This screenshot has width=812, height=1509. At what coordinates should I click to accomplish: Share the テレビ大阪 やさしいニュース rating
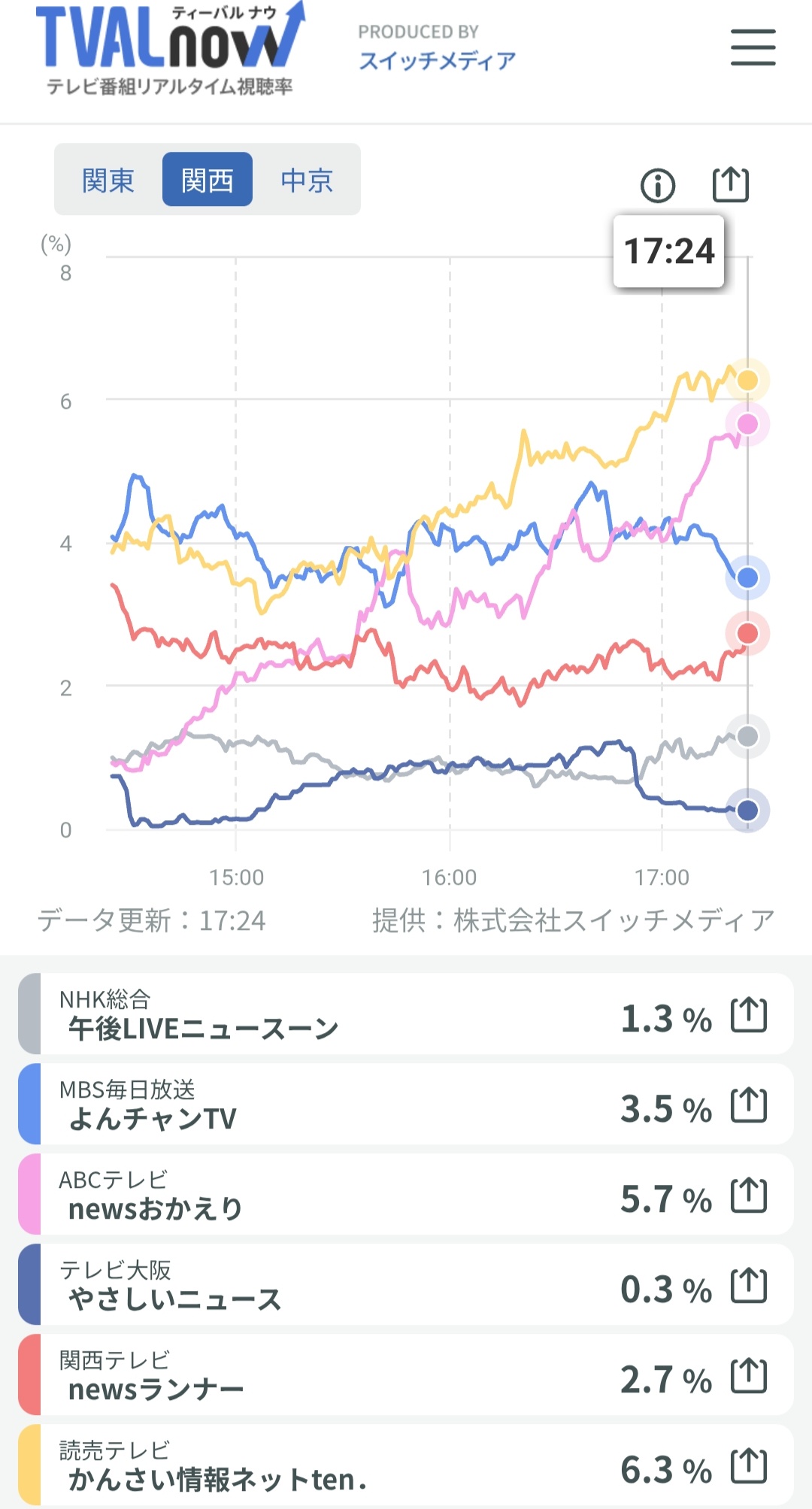(x=749, y=1286)
